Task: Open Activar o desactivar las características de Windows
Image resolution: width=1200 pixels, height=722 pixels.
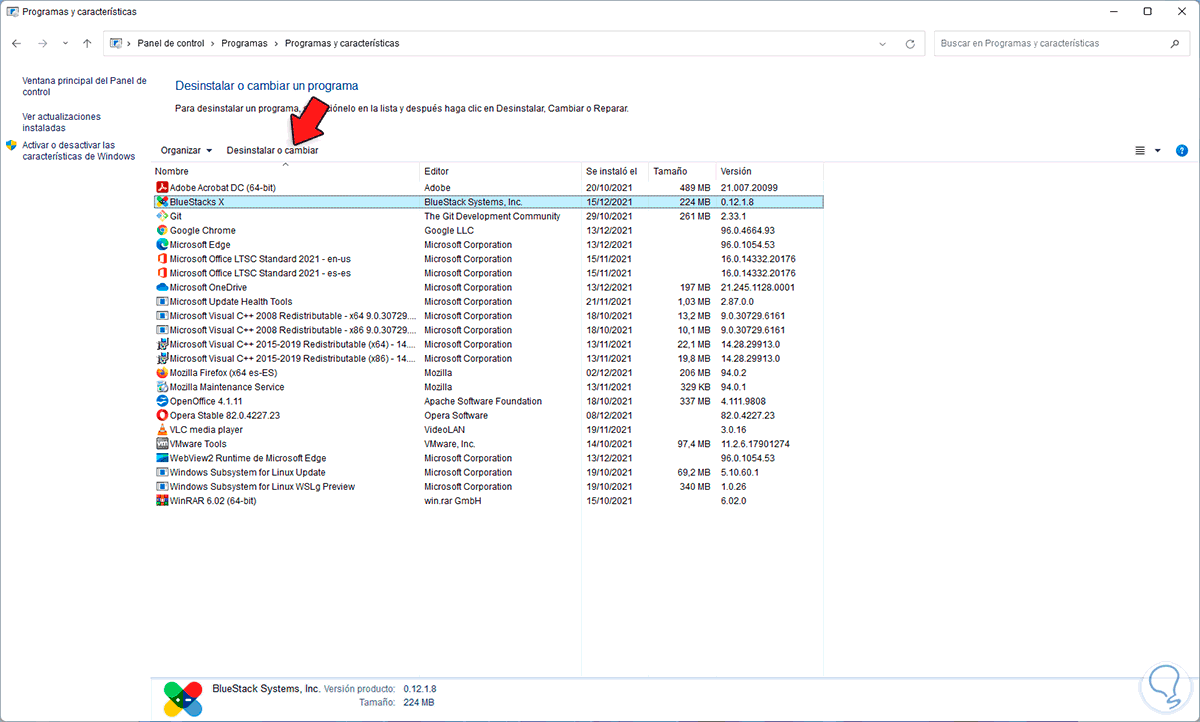Action: pos(78,150)
